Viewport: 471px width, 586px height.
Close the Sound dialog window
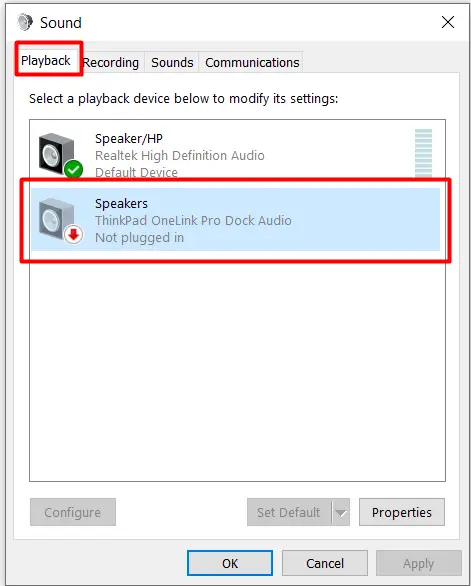[x=448, y=22]
